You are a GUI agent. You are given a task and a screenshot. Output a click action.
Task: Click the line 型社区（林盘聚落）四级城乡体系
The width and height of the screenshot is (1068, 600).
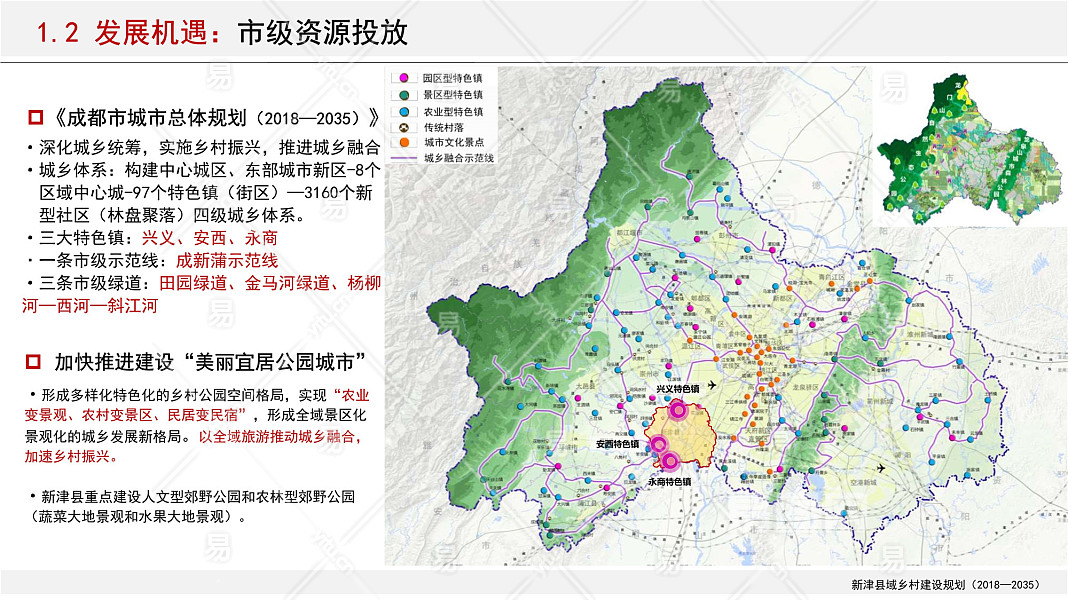coord(172,215)
